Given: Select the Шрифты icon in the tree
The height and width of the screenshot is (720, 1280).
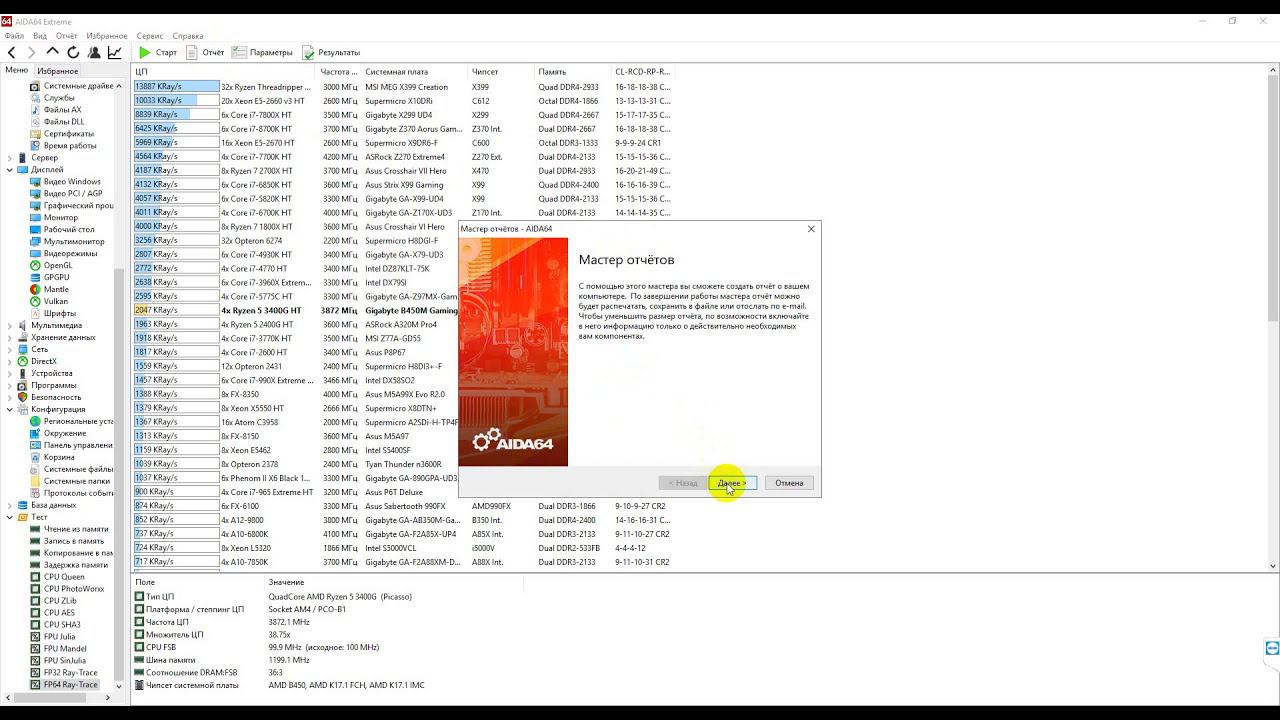Looking at the screenshot, I should (35, 313).
